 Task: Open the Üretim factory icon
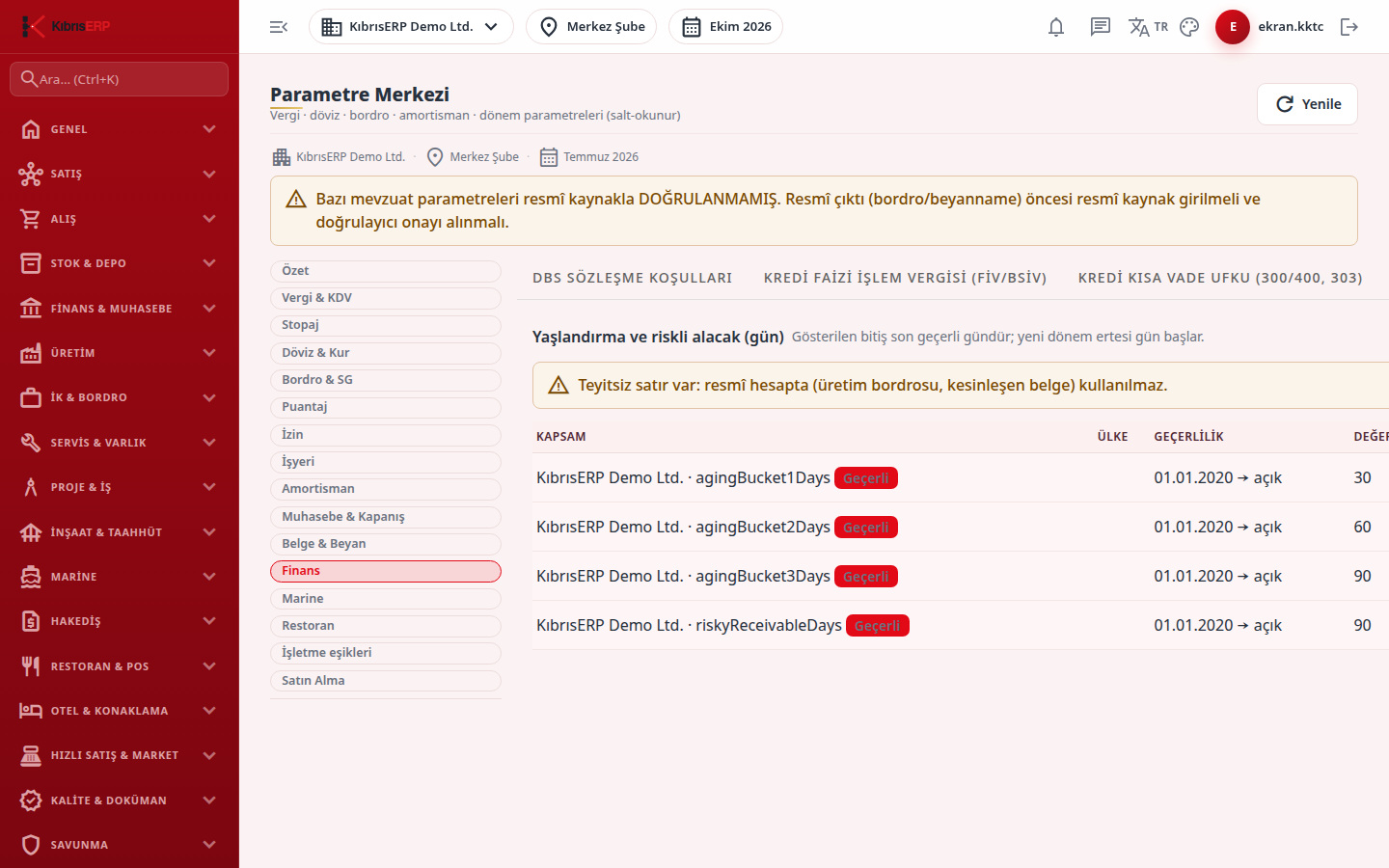coord(31,353)
